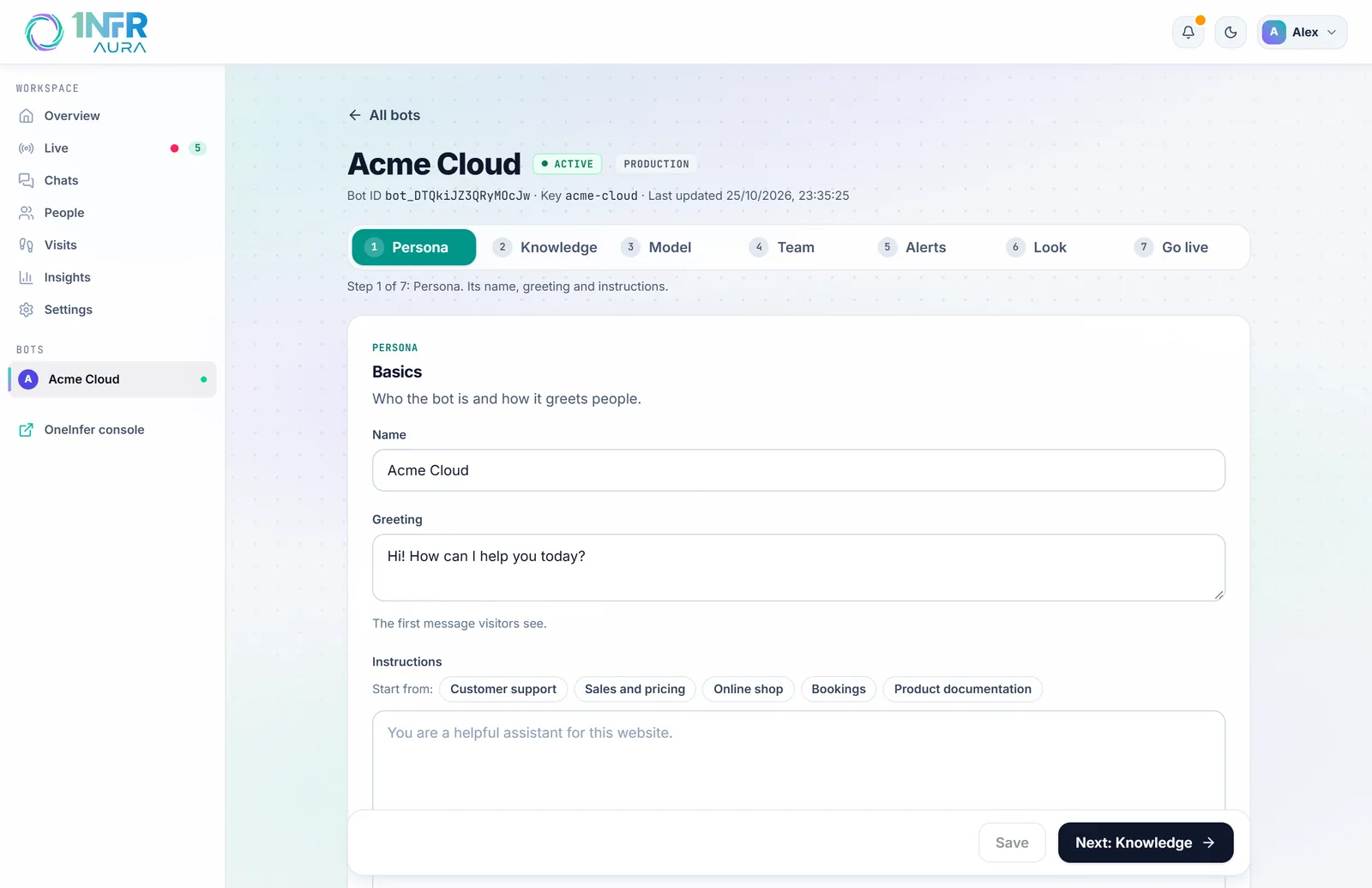
Task: Open Insights chart icon in sidebar
Action: pyautogui.click(x=27, y=277)
